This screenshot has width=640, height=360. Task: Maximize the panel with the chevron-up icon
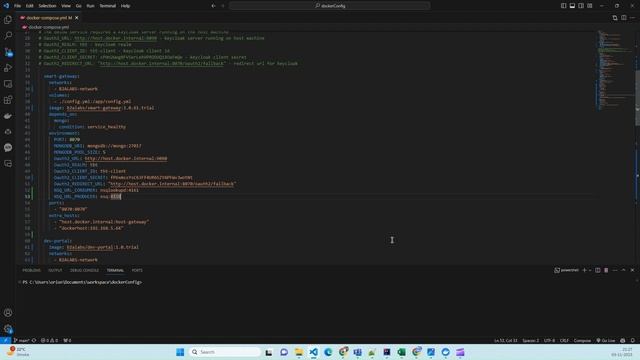623,270
